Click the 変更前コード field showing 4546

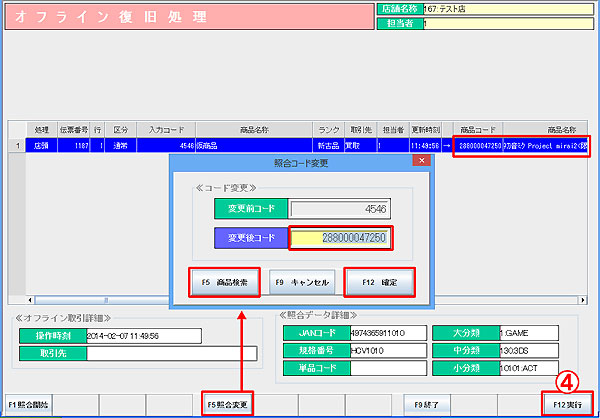click(340, 208)
